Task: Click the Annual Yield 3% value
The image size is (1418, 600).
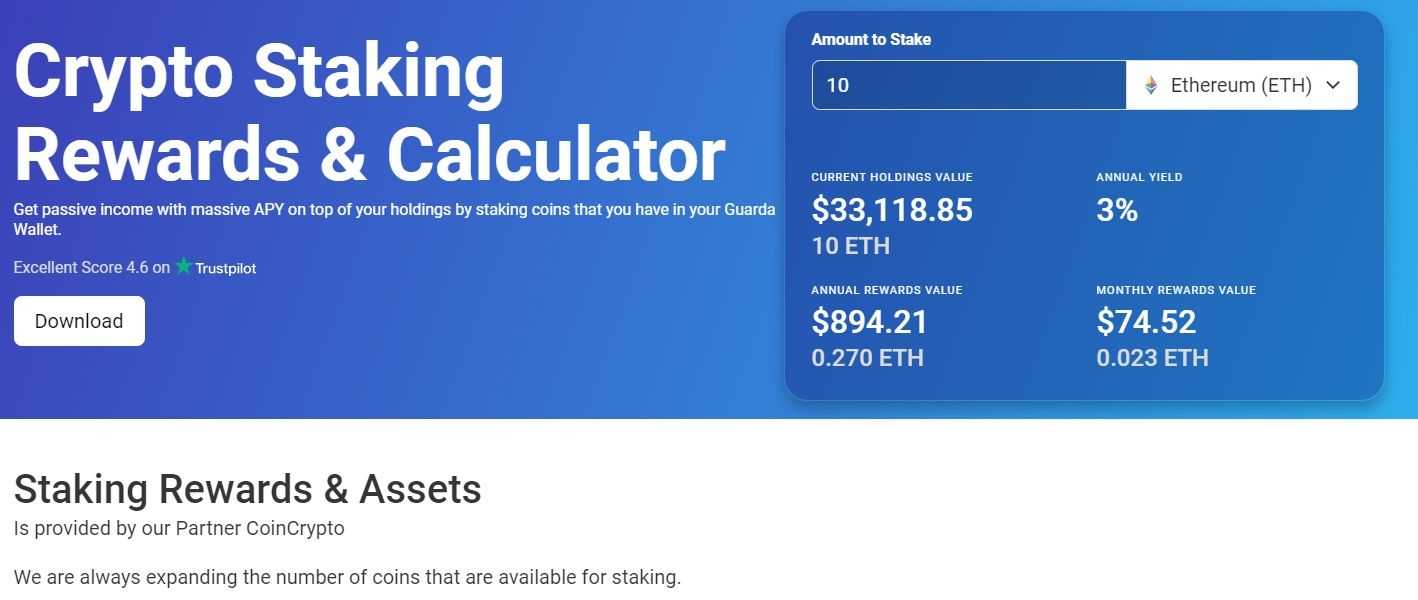Action: 1116,210
